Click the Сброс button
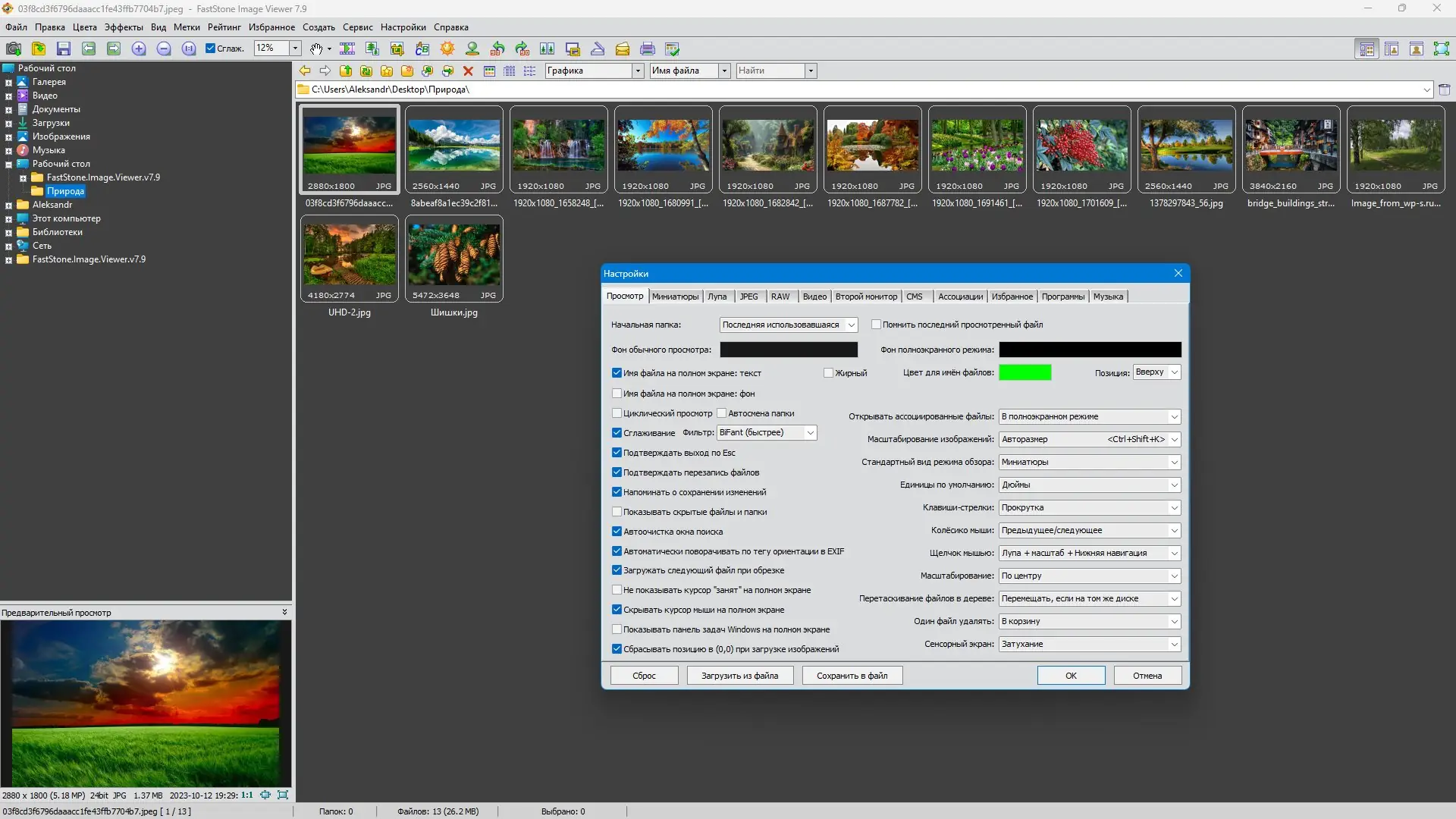This screenshot has height=819, width=1456. [x=644, y=676]
